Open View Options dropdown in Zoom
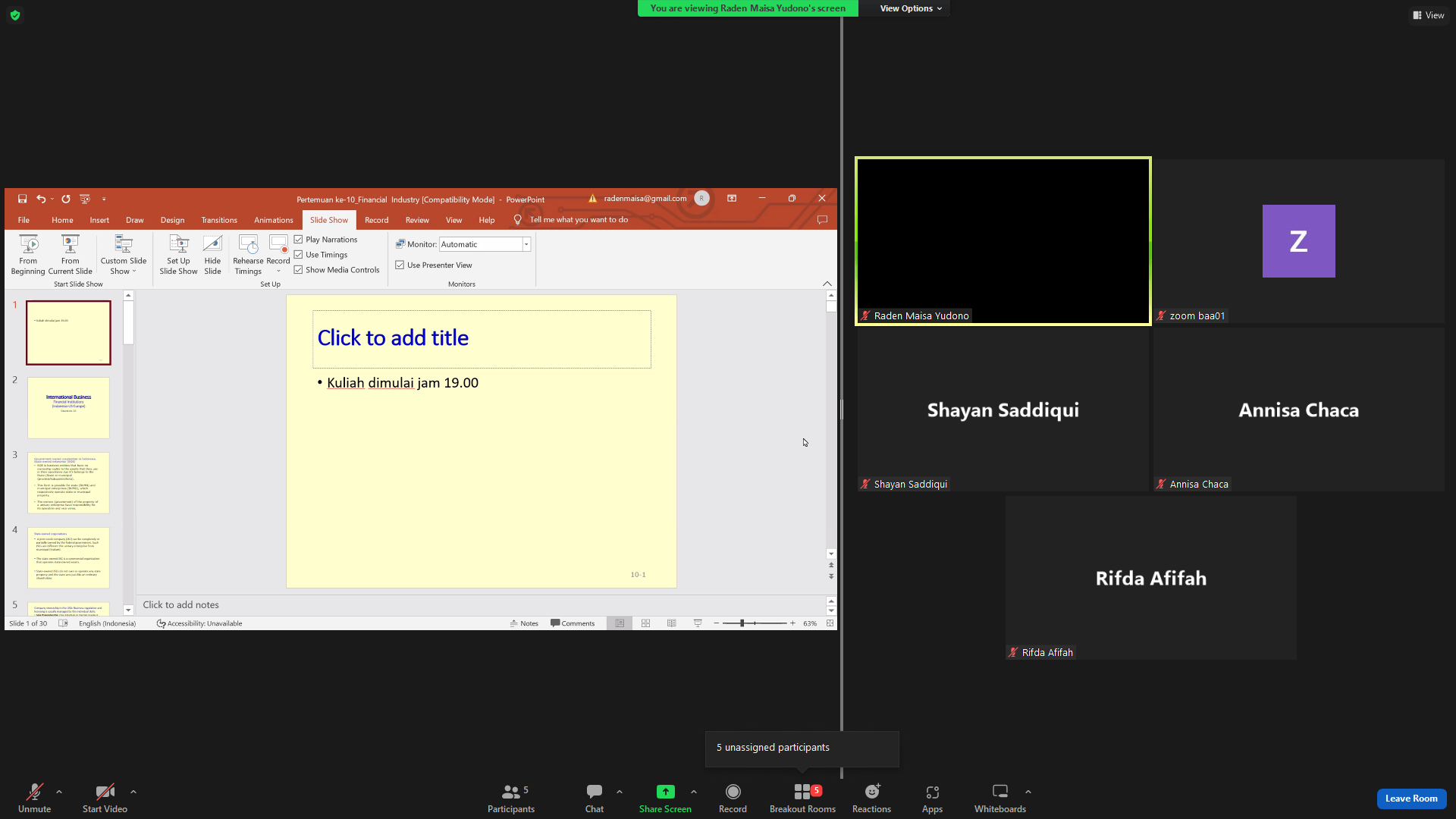 pyautogui.click(x=911, y=8)
